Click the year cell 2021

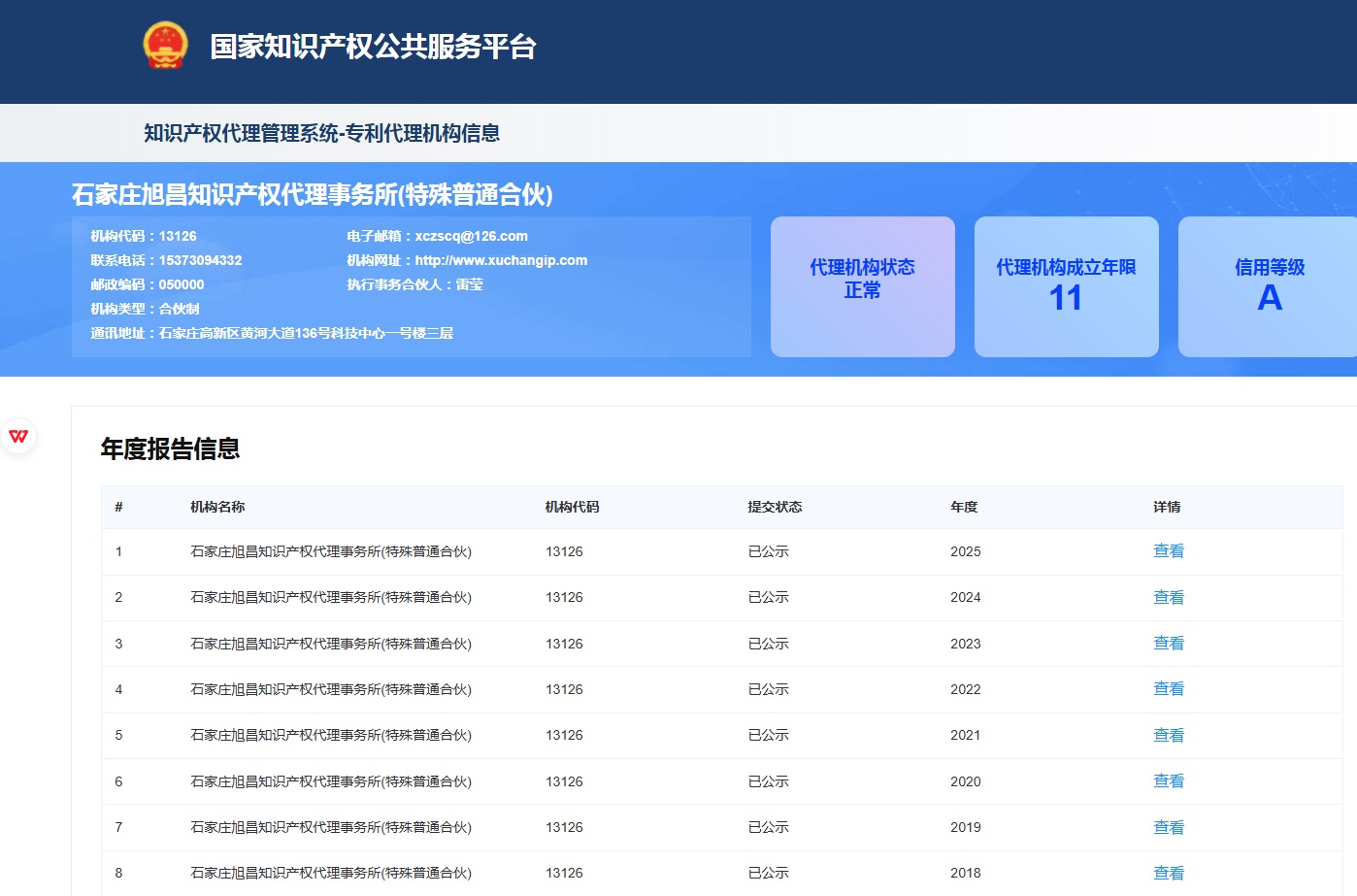(966, 736)
